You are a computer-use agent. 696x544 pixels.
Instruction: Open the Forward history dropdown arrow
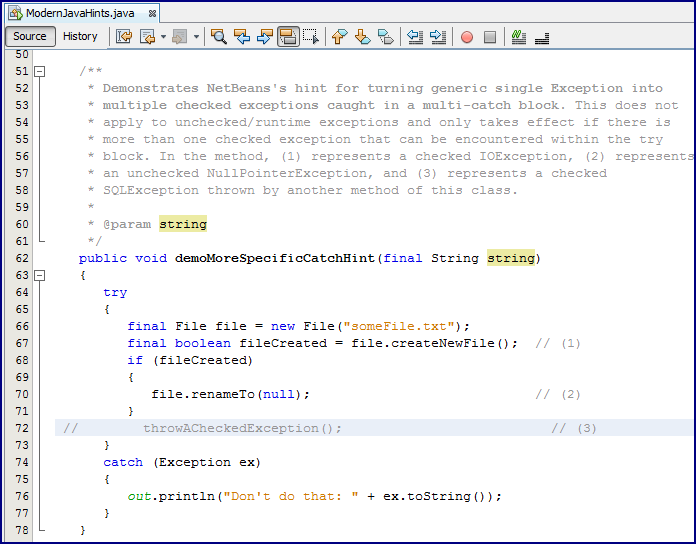(196, 36)
